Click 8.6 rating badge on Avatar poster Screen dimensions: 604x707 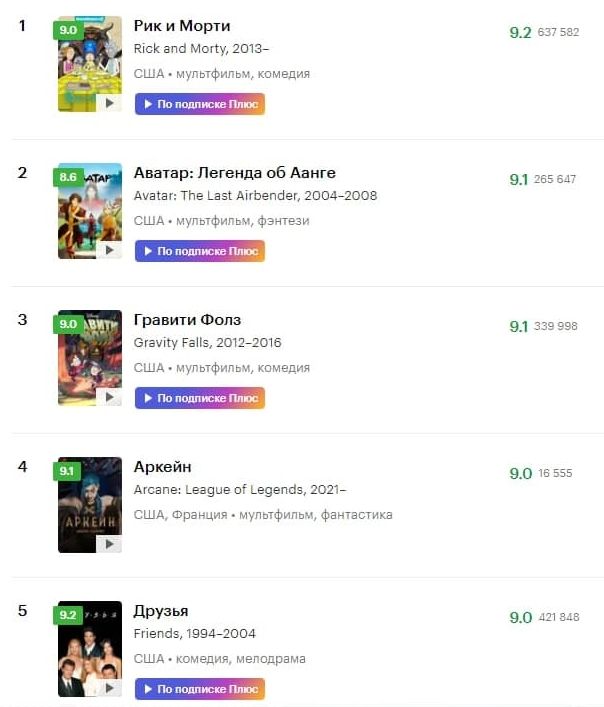68,177
